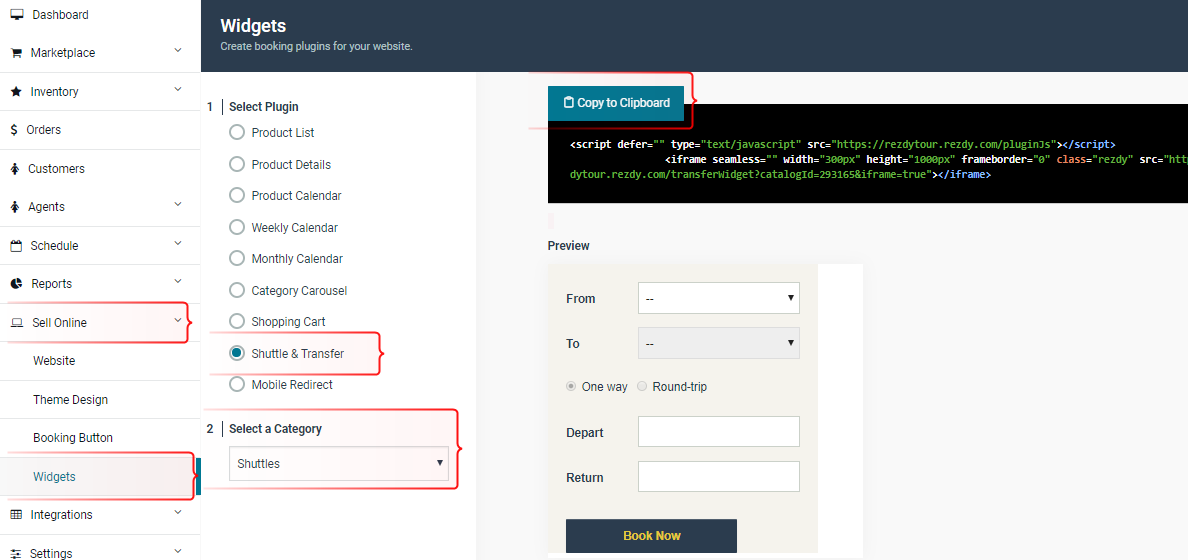
Task: Click the Marketplace cart icon
Action: [x=16, y=53]
